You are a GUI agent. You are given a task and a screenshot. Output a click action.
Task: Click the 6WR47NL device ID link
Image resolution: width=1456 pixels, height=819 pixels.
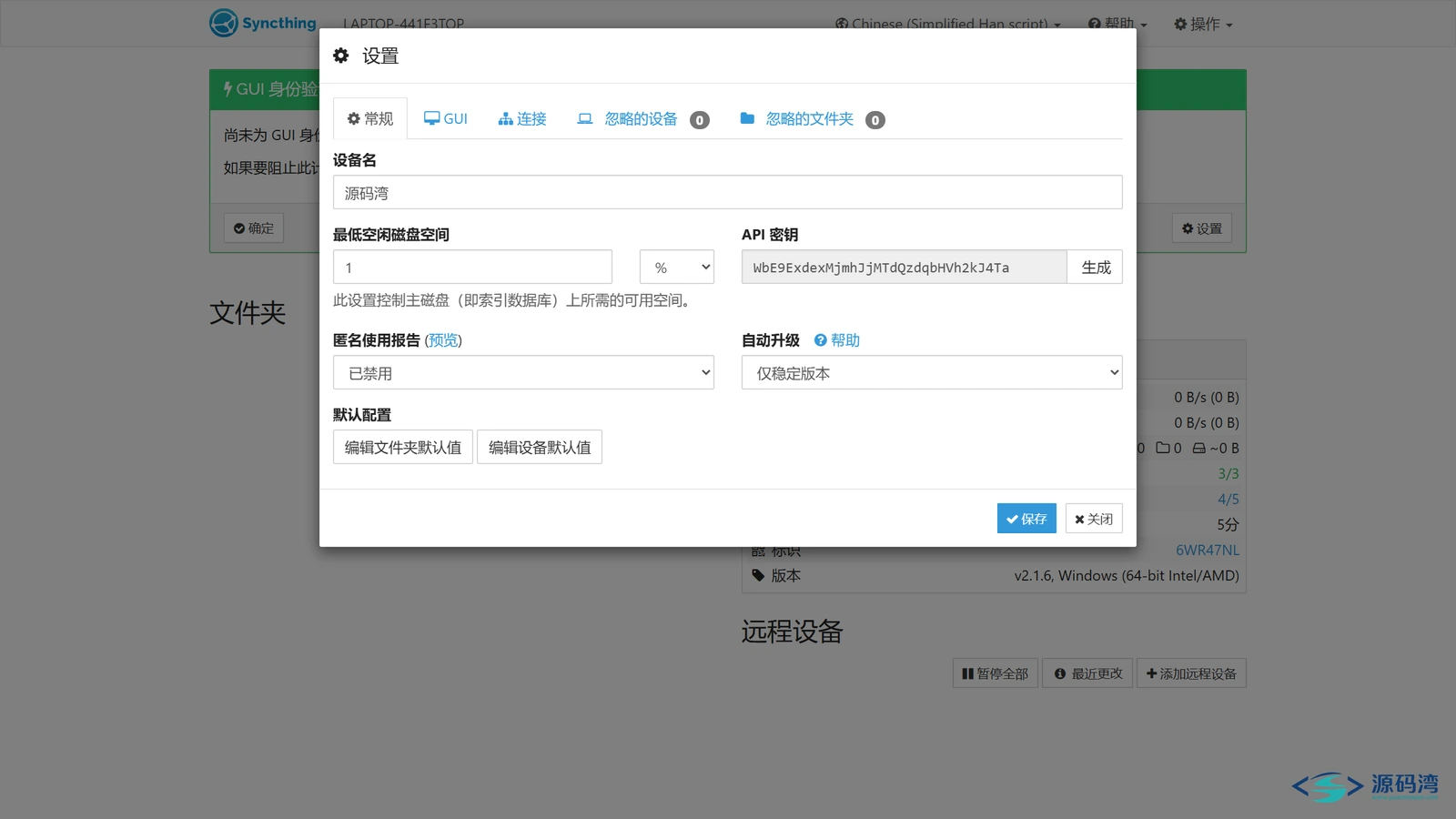(x=1208, y=550)
